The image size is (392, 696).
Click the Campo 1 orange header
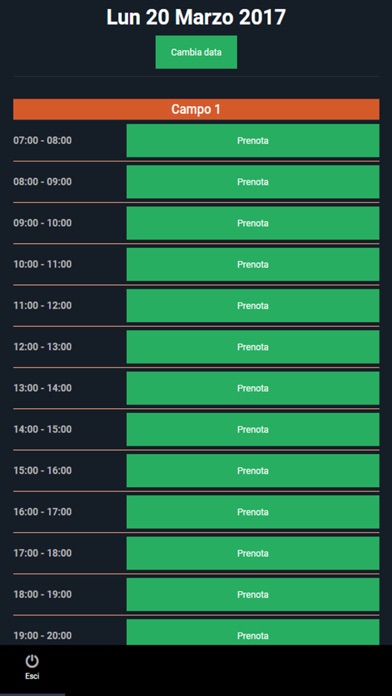(x=196, y=109)
